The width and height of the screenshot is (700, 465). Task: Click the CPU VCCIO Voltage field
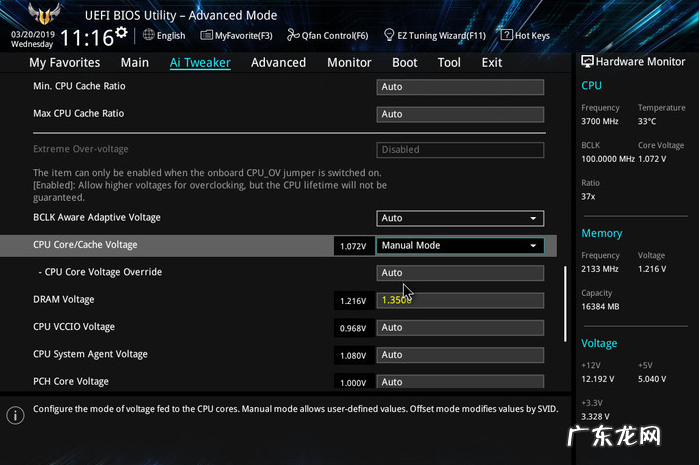(460, 328)
